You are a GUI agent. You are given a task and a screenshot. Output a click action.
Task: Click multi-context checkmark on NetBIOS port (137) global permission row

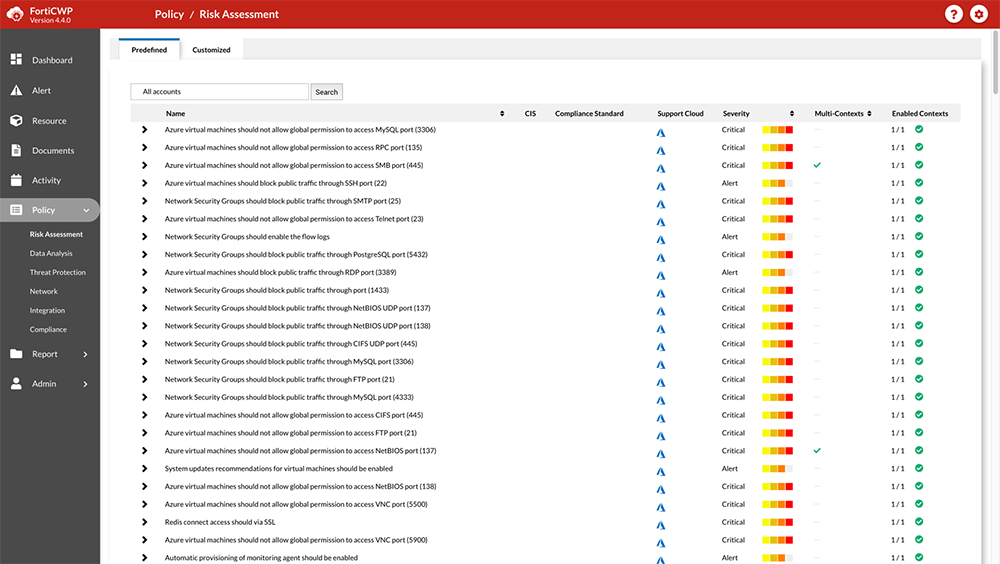[817, 450]
